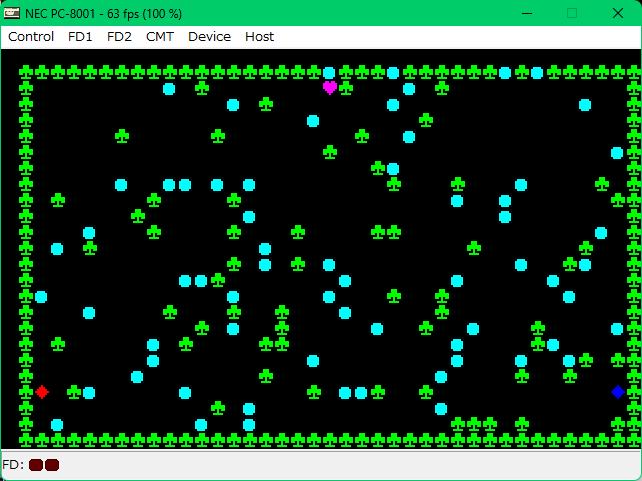Close the NEC PC-8001 emulator window
This screenshot has width=642, height=481.
point(618,13)
